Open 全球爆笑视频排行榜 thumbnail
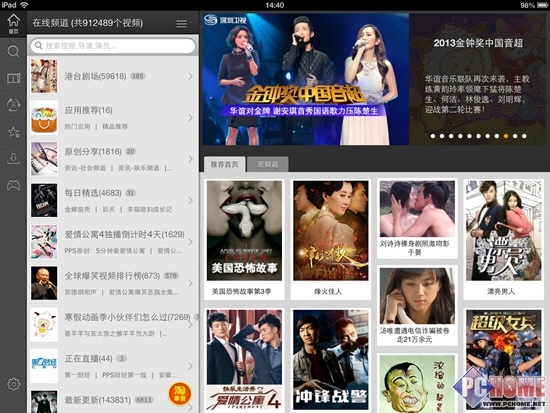The width and height of the screenshot is (550, 413). tap(44, 283)
